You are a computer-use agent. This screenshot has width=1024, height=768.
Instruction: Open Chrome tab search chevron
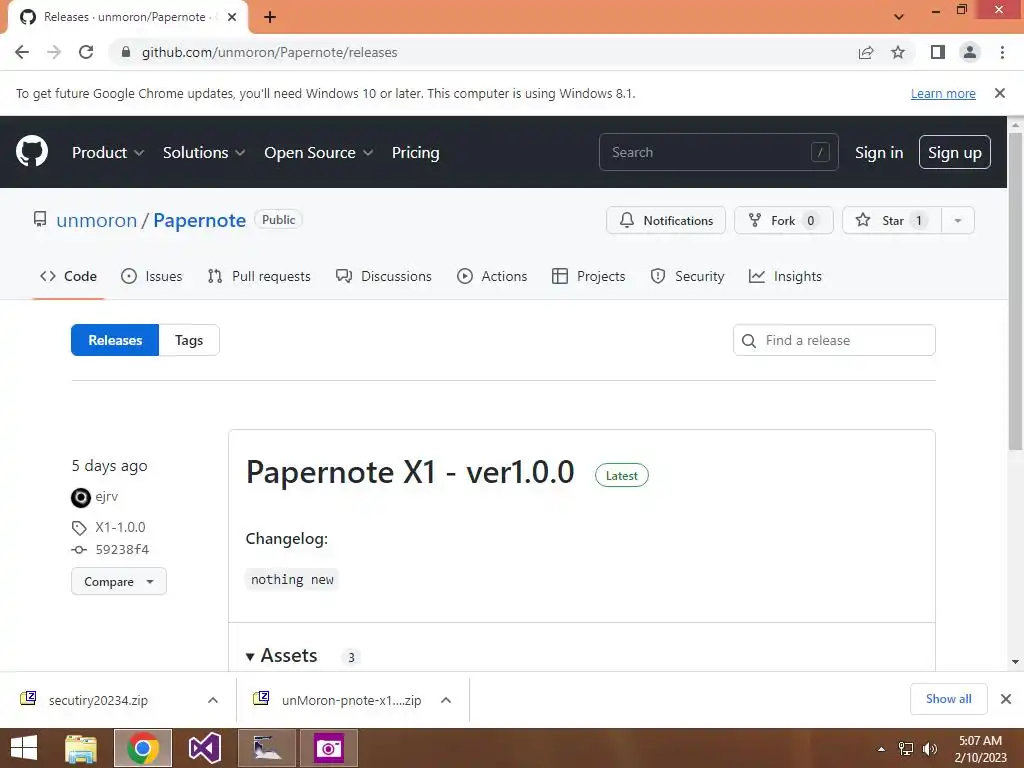pos(899,17)
